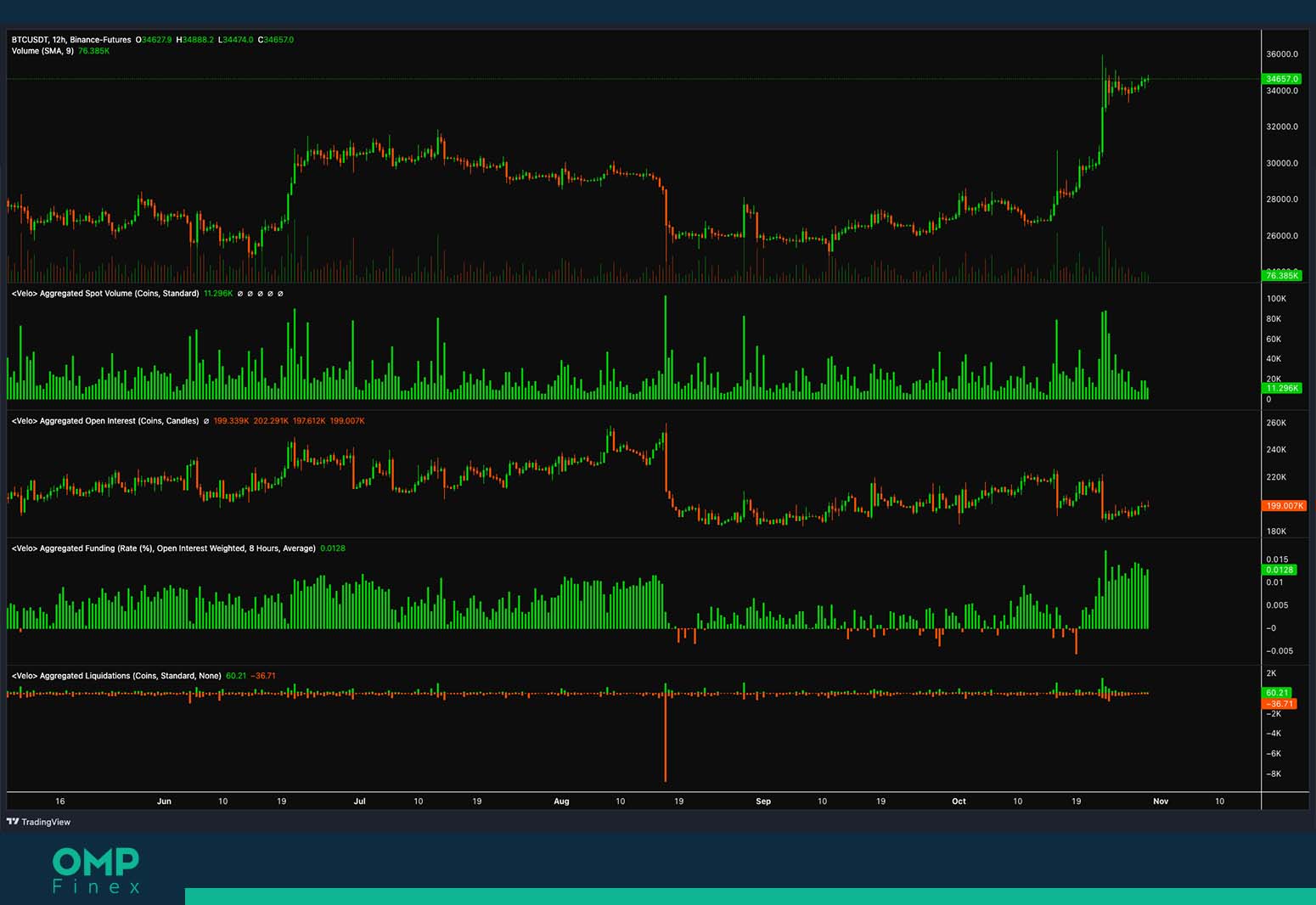The height and width of the screenshot is (905, 1316).
Task: Click the Aug label on the time axis
Action: pyautogui.click(x=561, y=801)
